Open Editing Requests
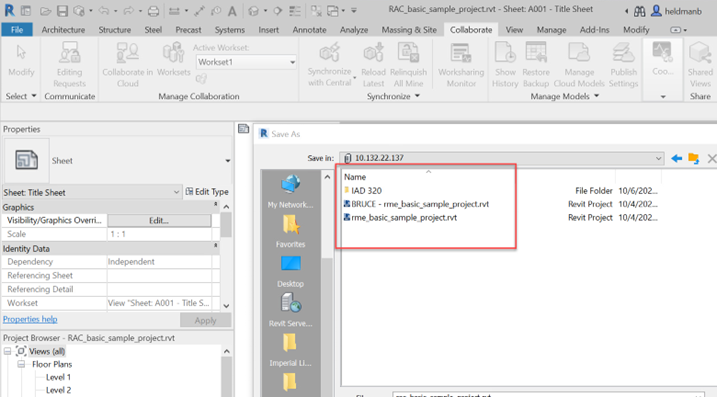Image resolution: width=717 pixels, height=397 pixels. click(70, 64)
